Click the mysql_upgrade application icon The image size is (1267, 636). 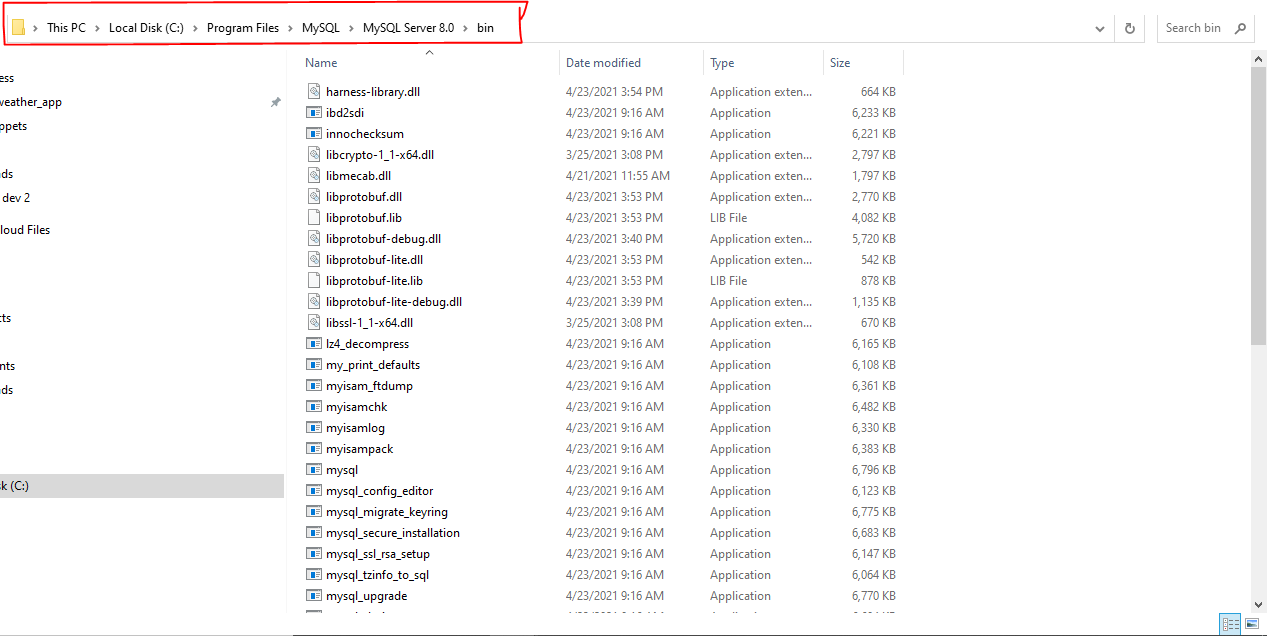coord(313,596)
